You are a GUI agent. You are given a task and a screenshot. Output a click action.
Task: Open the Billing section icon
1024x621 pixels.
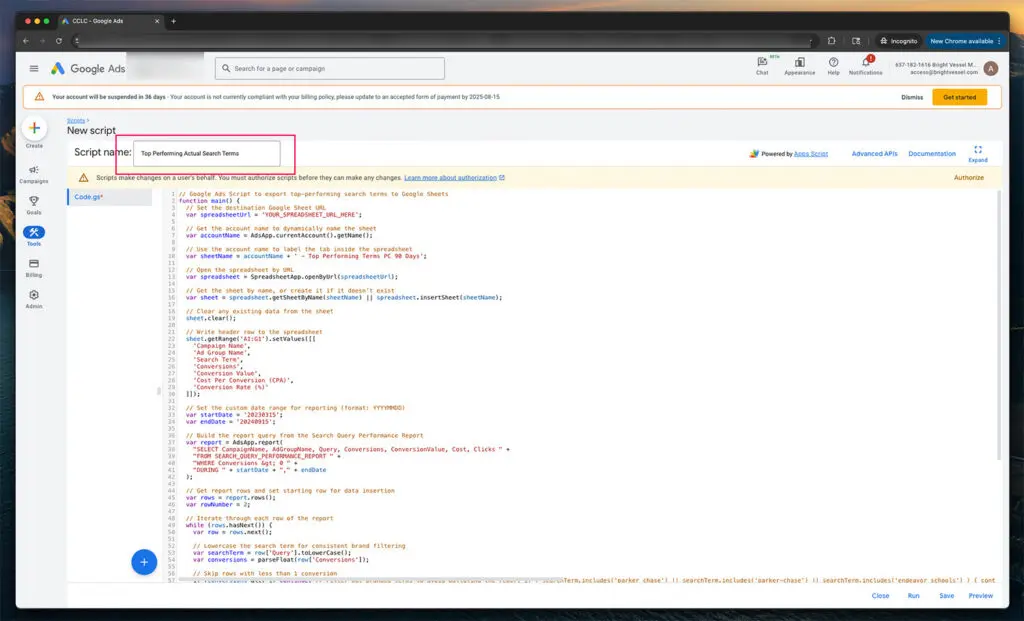34,263
